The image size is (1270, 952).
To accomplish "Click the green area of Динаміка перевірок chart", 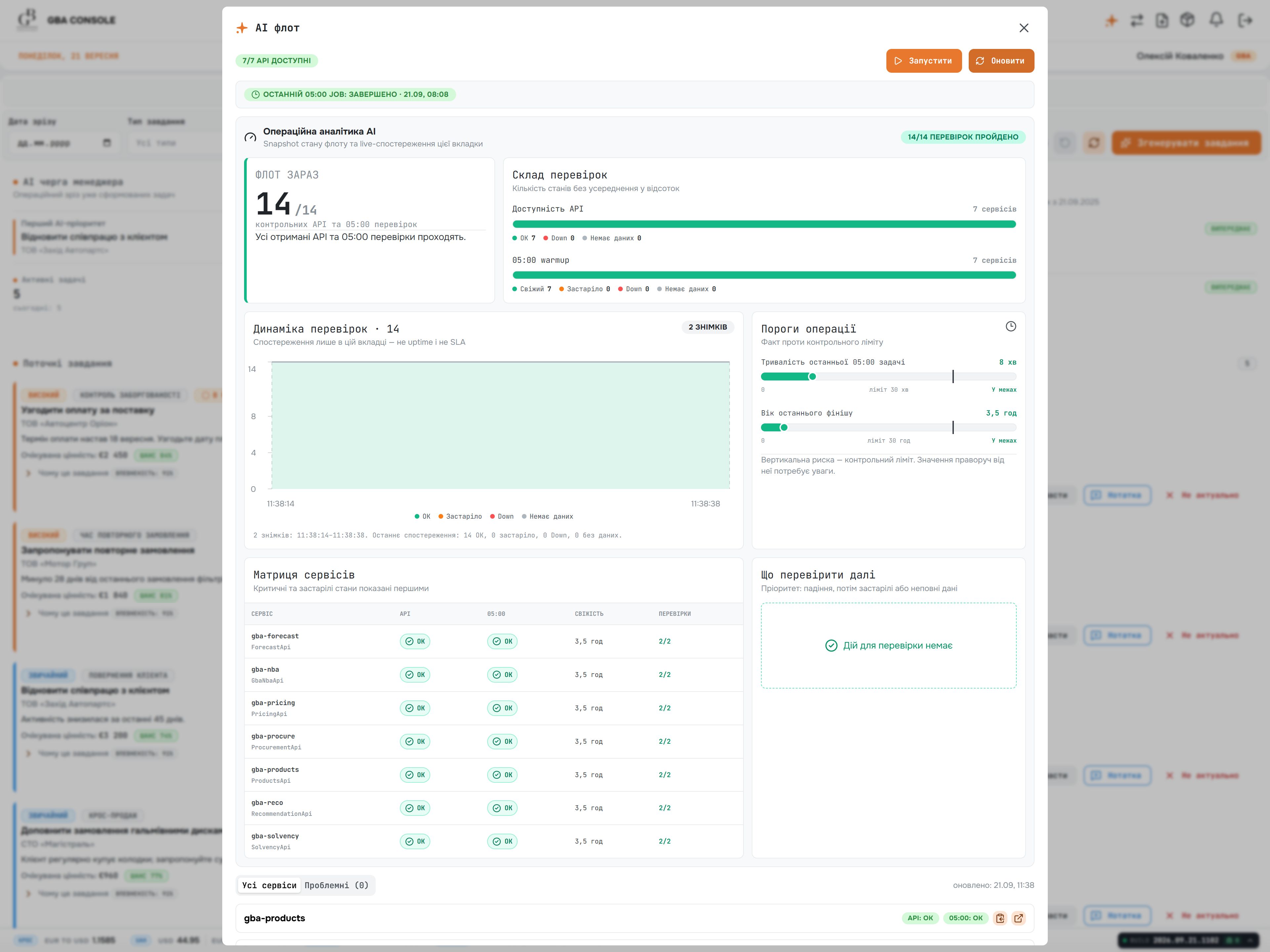I will (x=501, y=425).
